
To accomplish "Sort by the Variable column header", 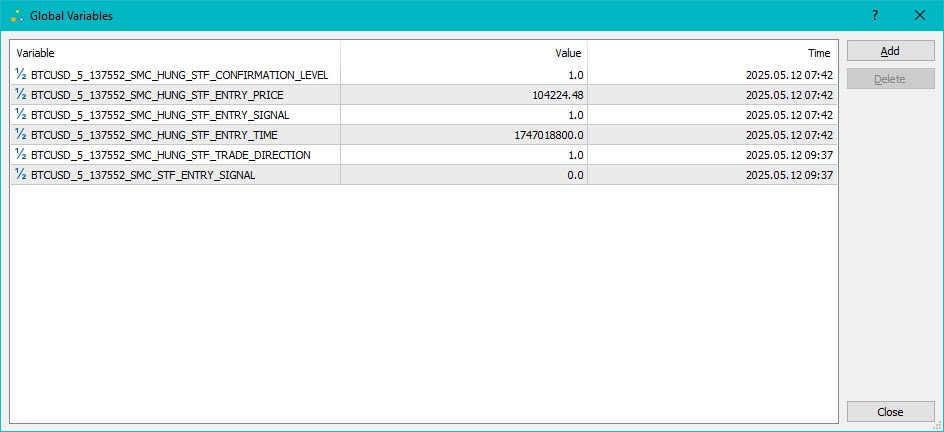I will 175,53.
